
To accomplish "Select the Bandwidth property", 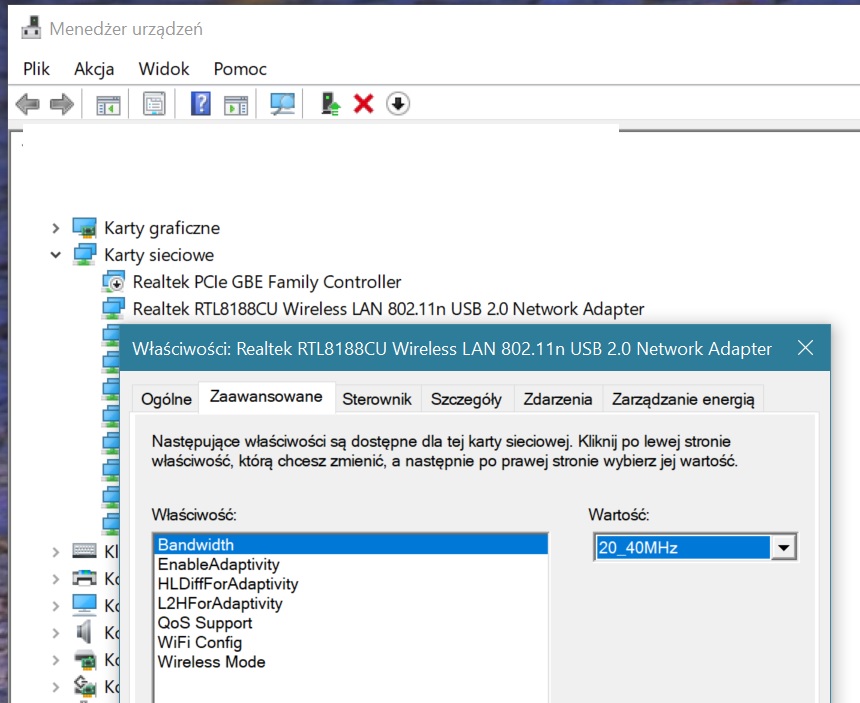I will pos(351,545).
